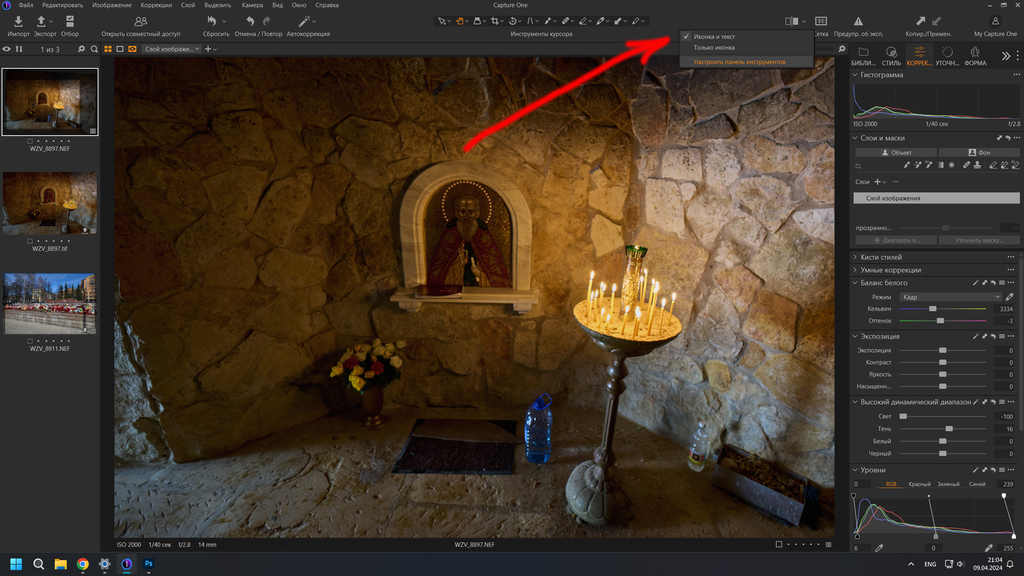Choose Настроить панель инструментов menu entry
1024x576 pixels.
point(739,62)
